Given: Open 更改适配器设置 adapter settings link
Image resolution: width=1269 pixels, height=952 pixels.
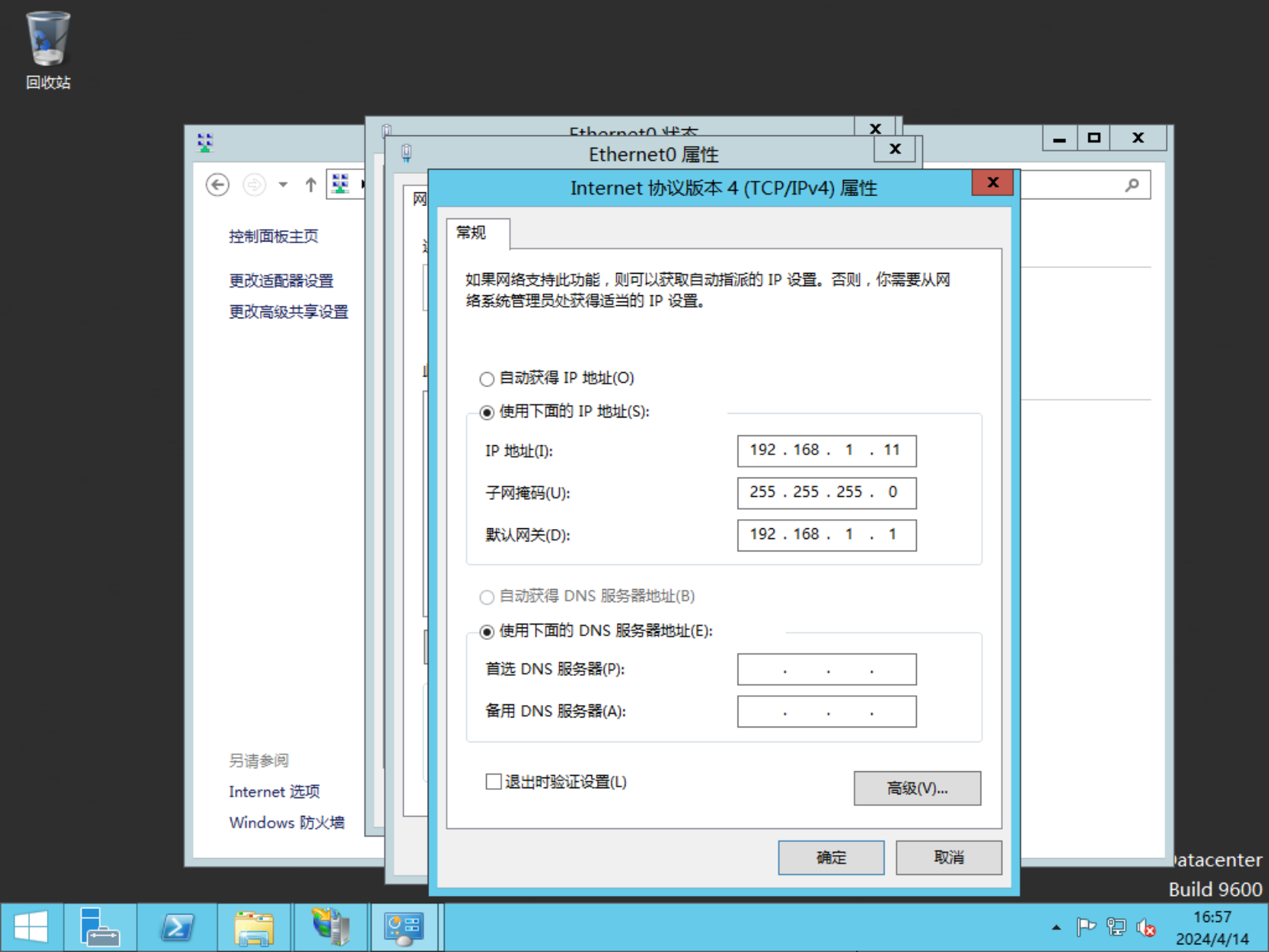Looking at the screenshot, I should 281,281.
